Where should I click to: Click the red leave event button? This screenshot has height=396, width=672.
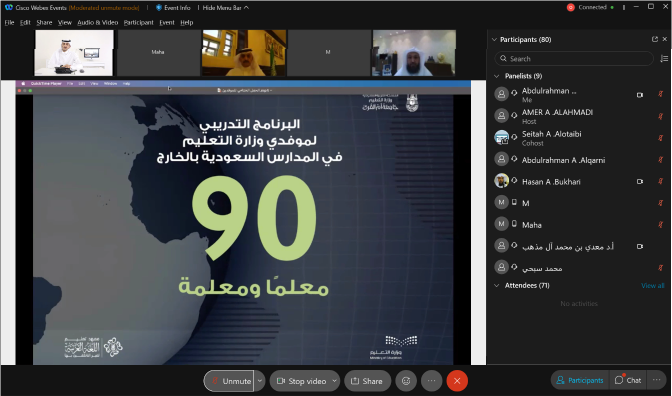(x=457, y=381)
